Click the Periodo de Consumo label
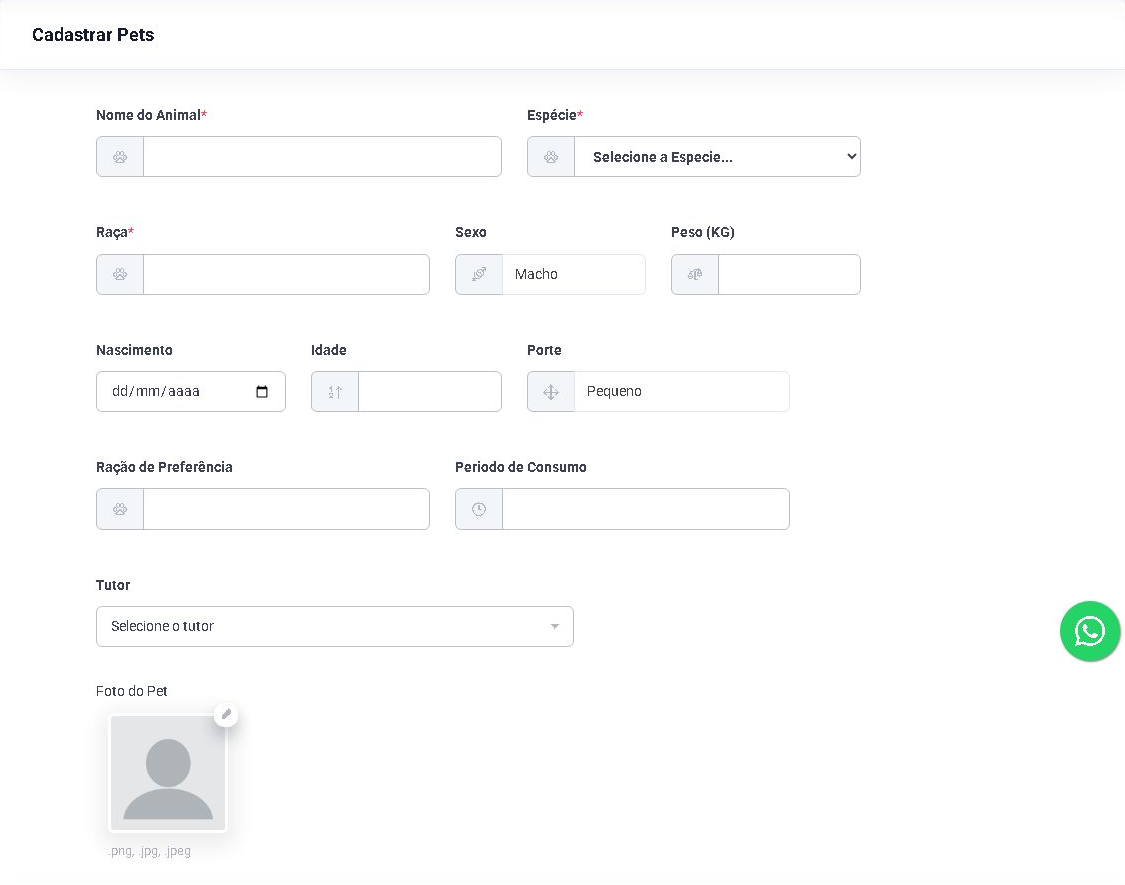Image resolution: width=1125 pixels, height=885 pixels. tap(520, 467)
